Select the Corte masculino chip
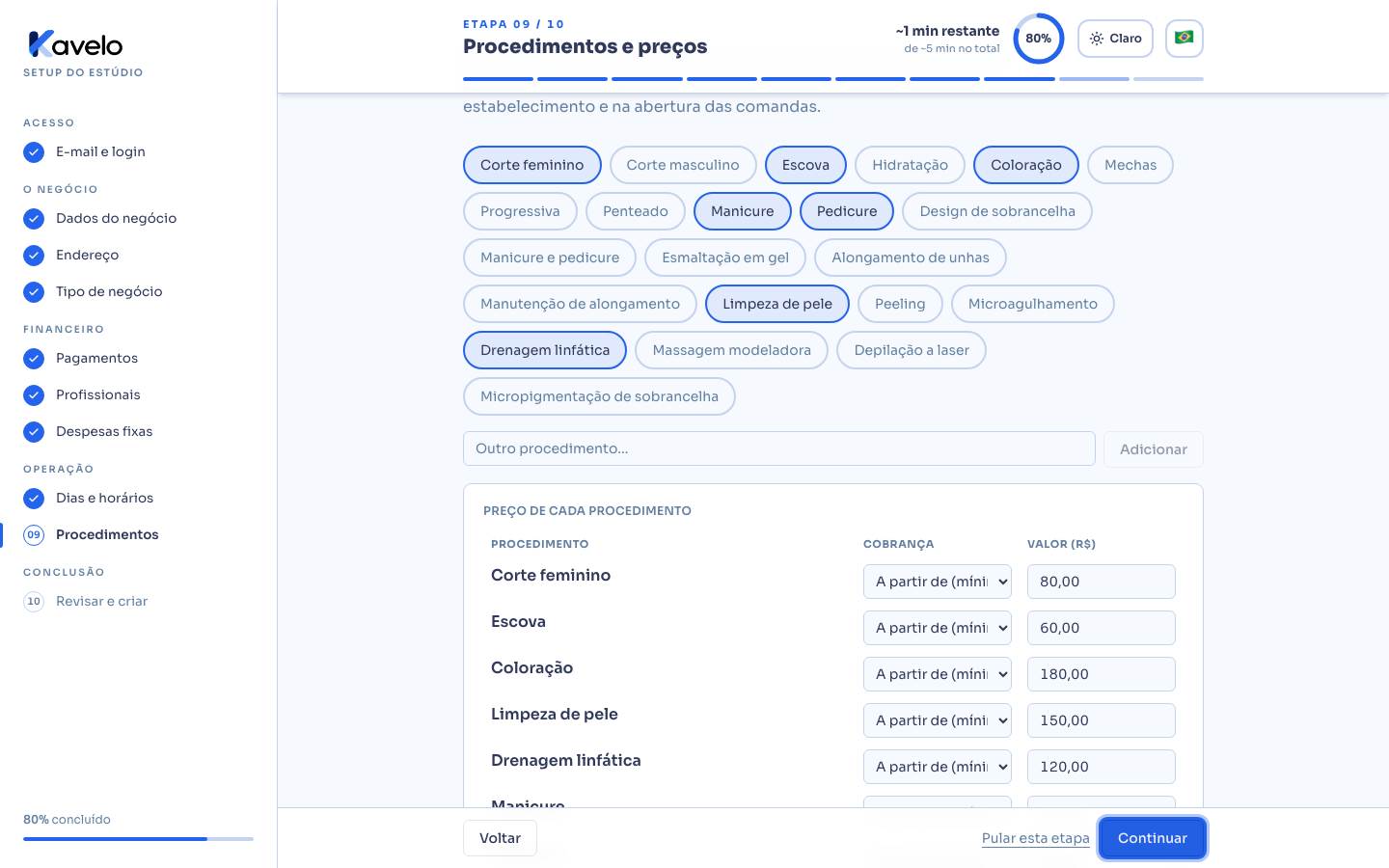Screen dimensions: 1389x868 (x=683, y=165)
